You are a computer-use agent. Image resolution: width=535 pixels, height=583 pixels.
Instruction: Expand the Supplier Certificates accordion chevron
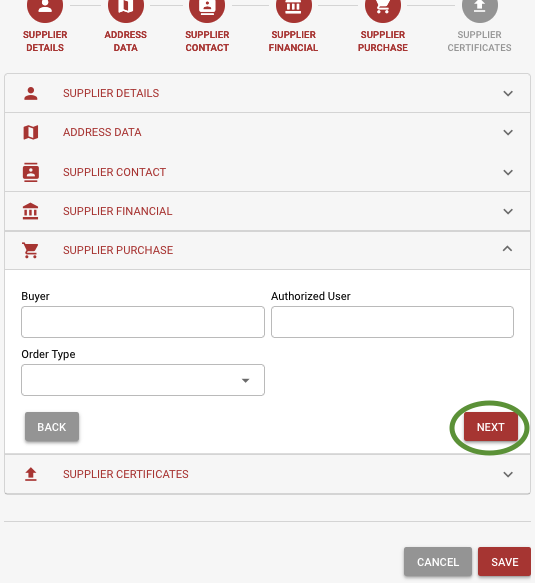(508, 474)
